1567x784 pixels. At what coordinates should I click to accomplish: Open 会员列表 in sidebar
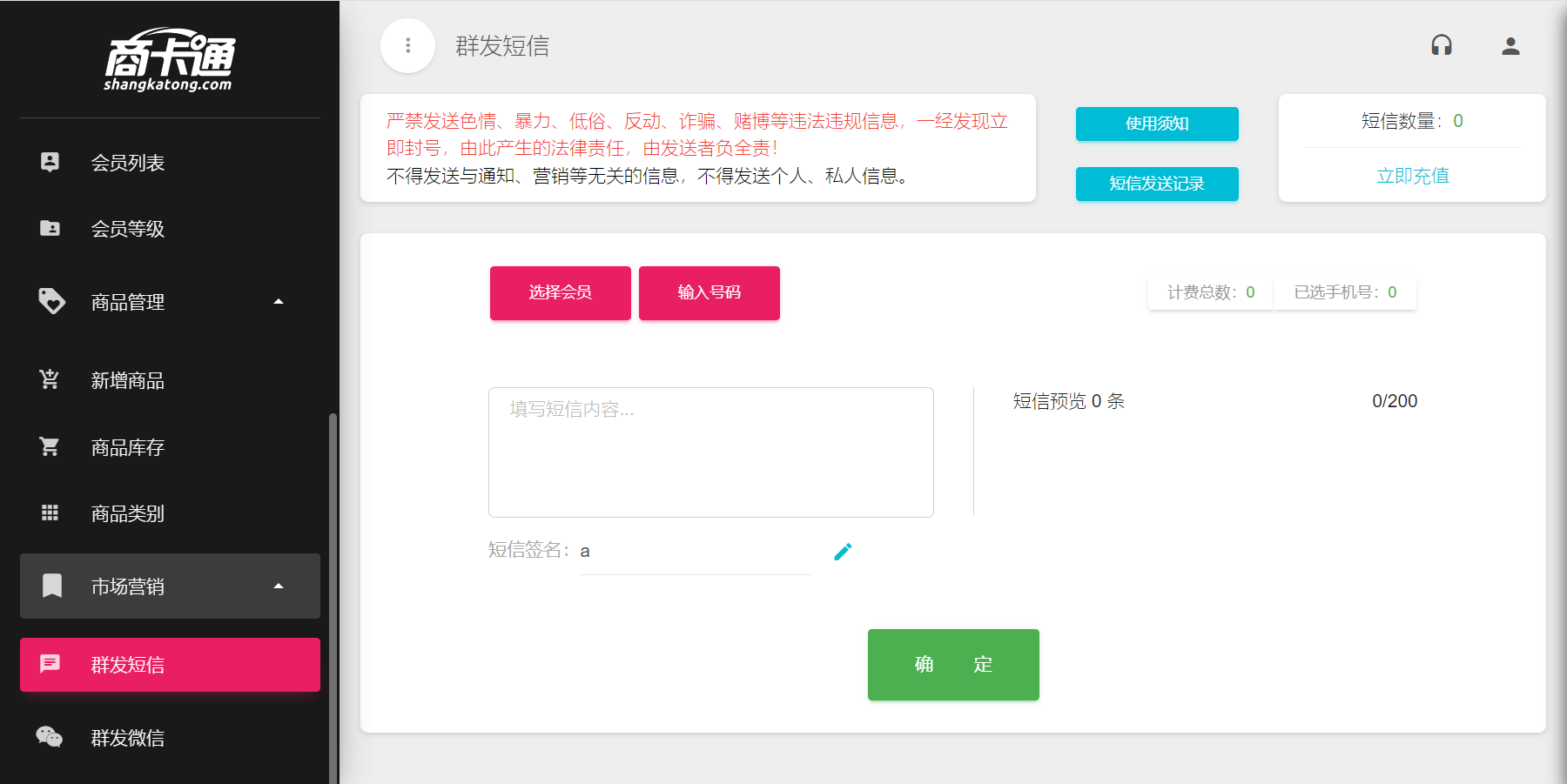tap(170, 163)
